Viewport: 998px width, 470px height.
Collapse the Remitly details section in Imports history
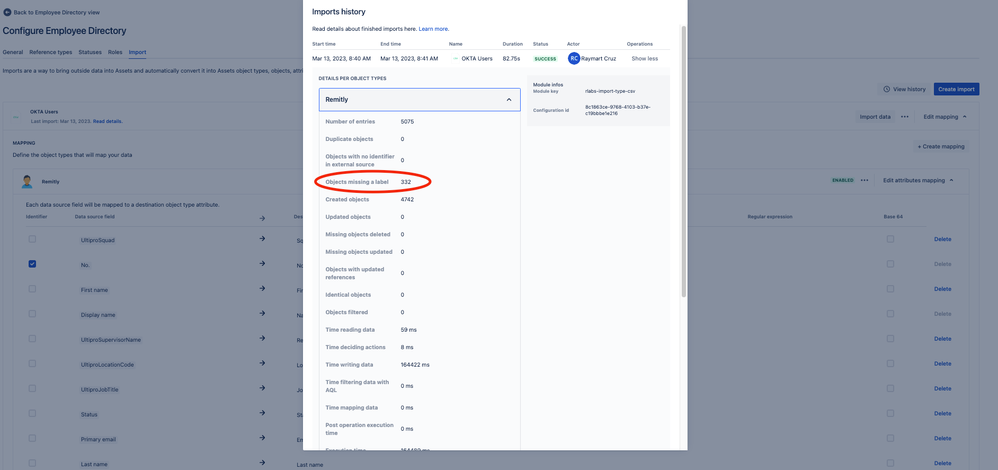(x=419, y=100)
